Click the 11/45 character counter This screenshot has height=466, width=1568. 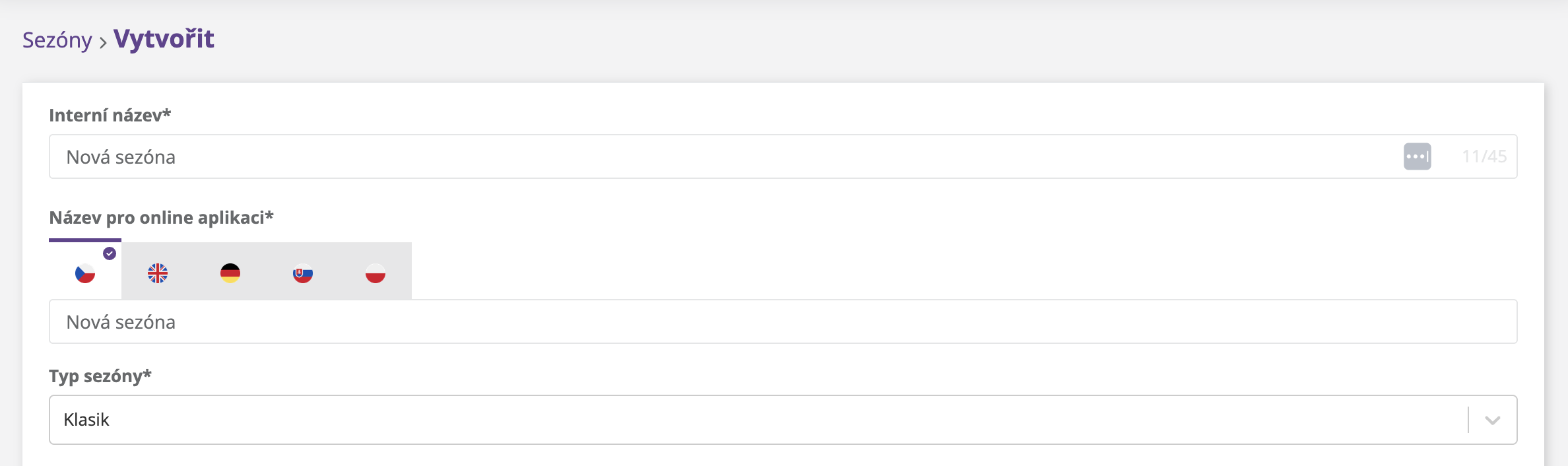coord(1484,157)
